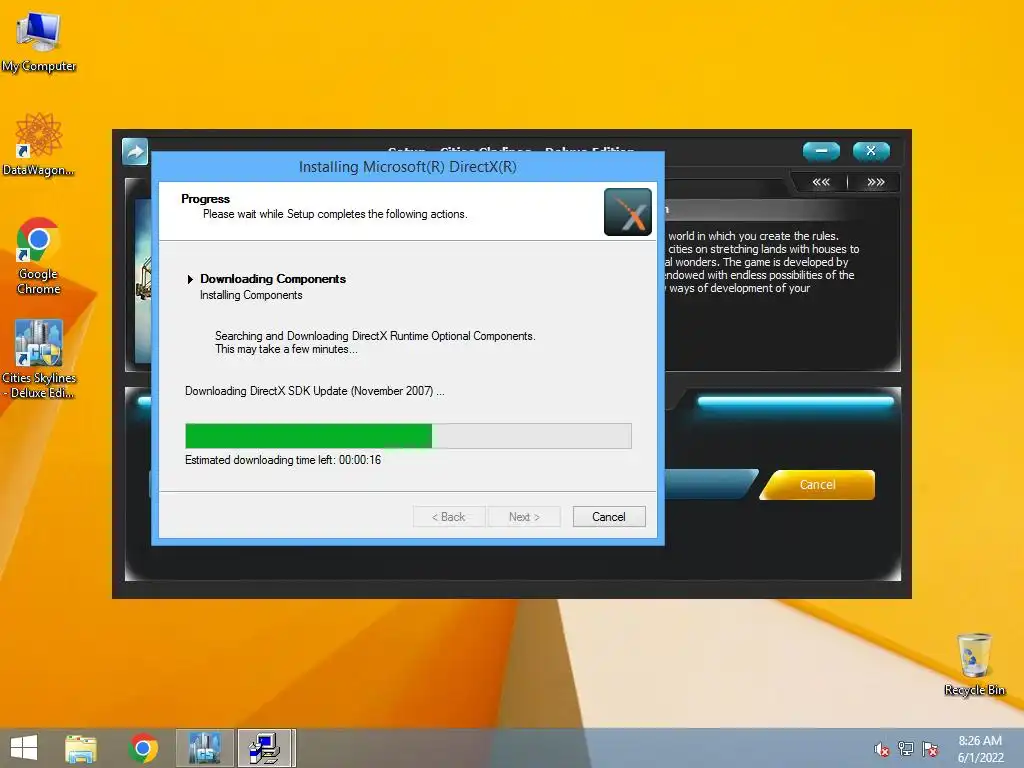Viewport: 1024px width, 768px height.
Task: Open the DataWagon desktop shortcut
Action: (39, 145)
